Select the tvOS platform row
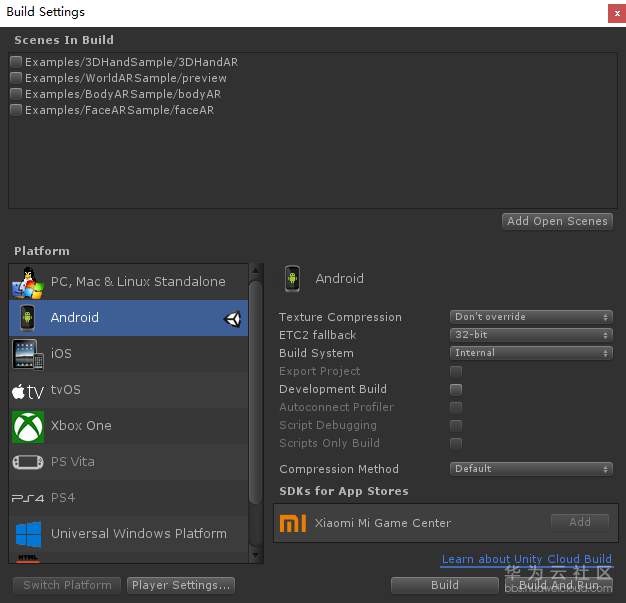 129,390
